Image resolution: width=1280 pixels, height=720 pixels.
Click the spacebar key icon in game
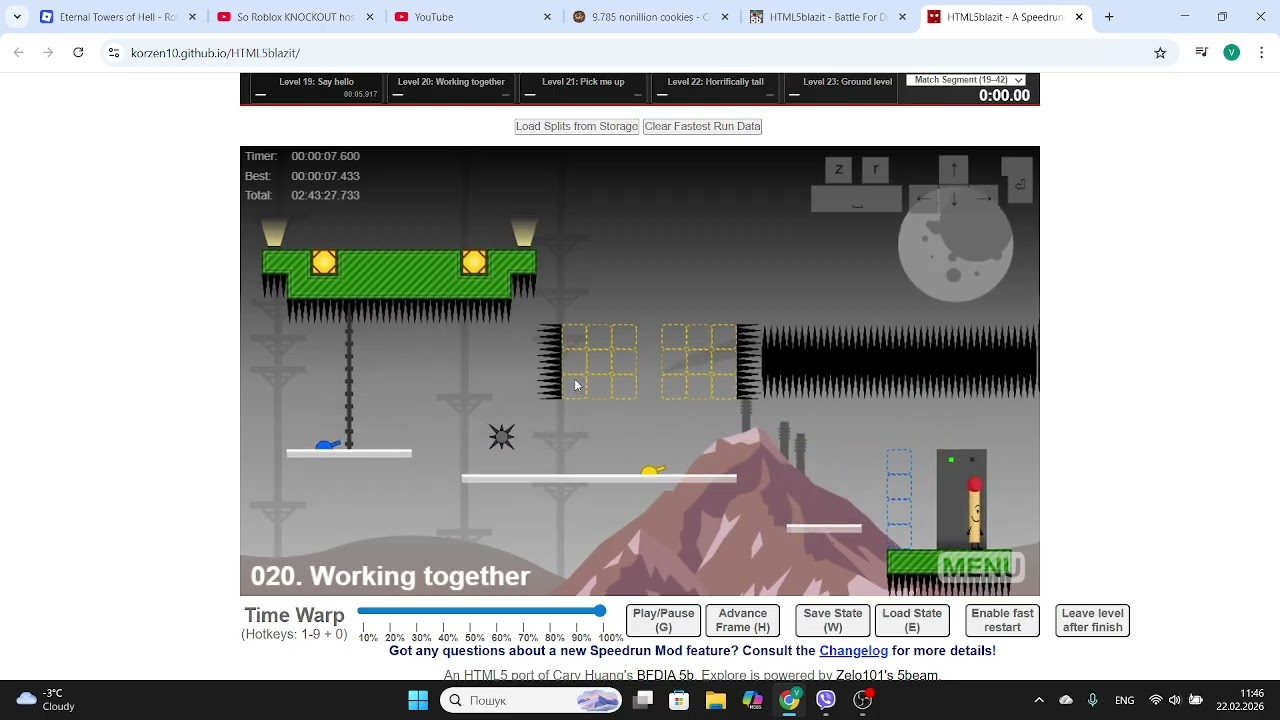[857, 200]
